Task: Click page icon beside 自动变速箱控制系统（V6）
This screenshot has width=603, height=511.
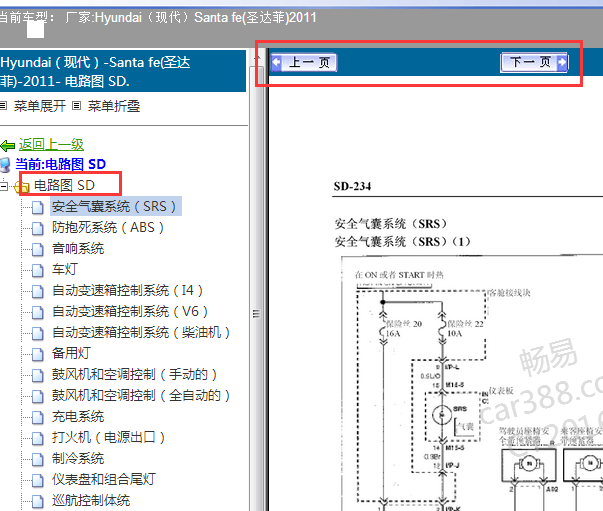Action: pyautogui.click(x=37, y=312)
